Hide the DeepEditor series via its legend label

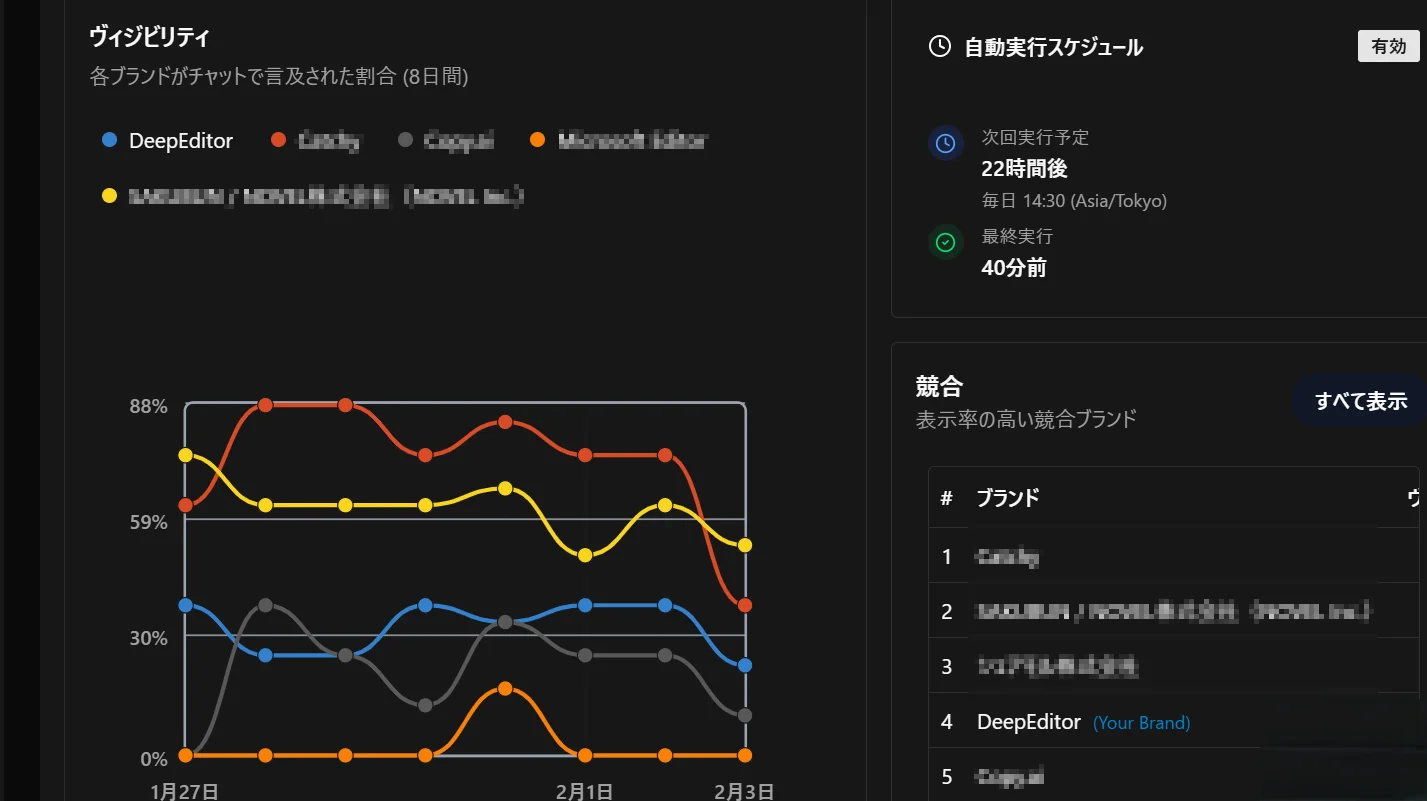(180, 141)
